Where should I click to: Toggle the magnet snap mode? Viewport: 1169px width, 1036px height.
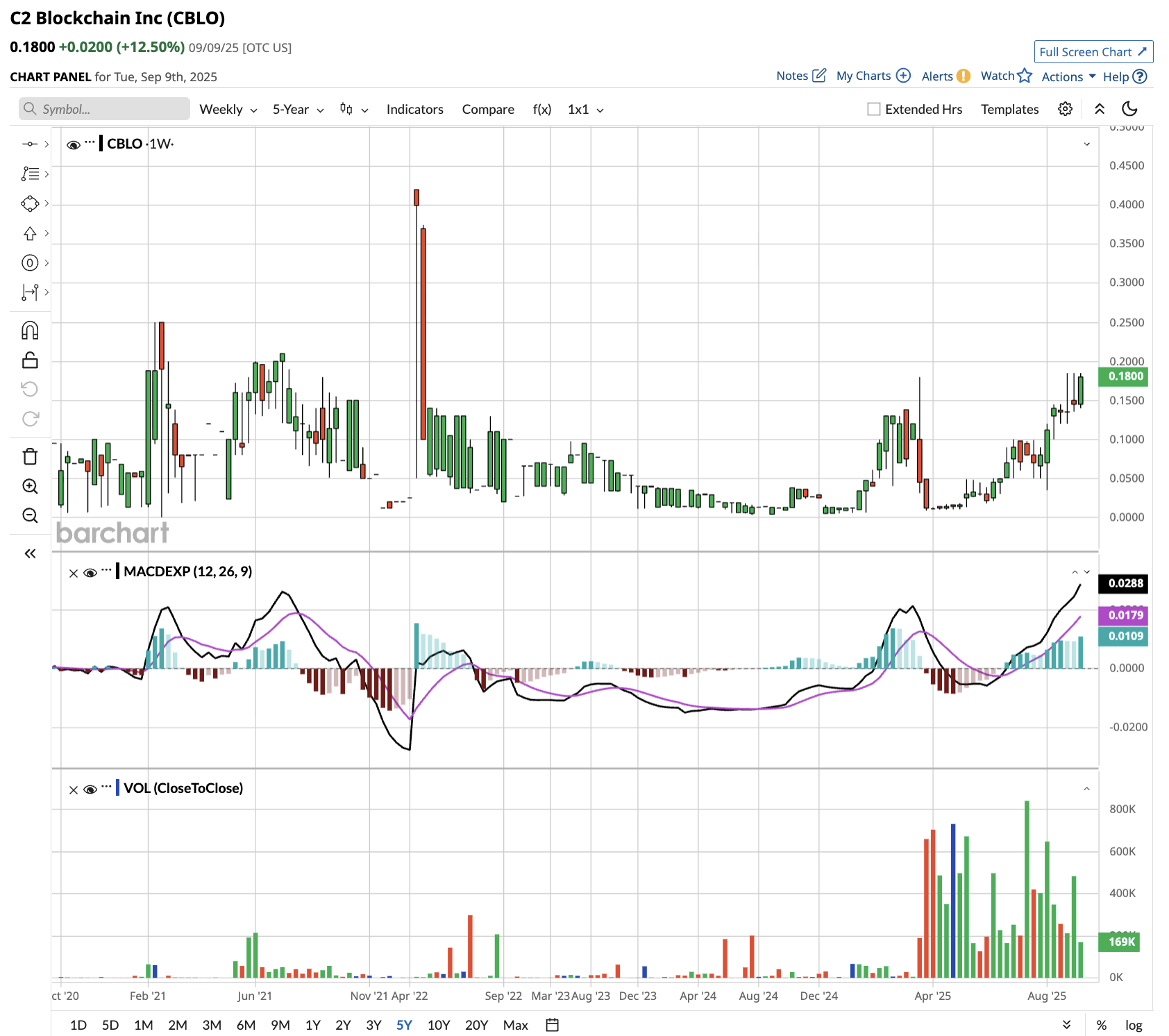[x=30, y=331]
